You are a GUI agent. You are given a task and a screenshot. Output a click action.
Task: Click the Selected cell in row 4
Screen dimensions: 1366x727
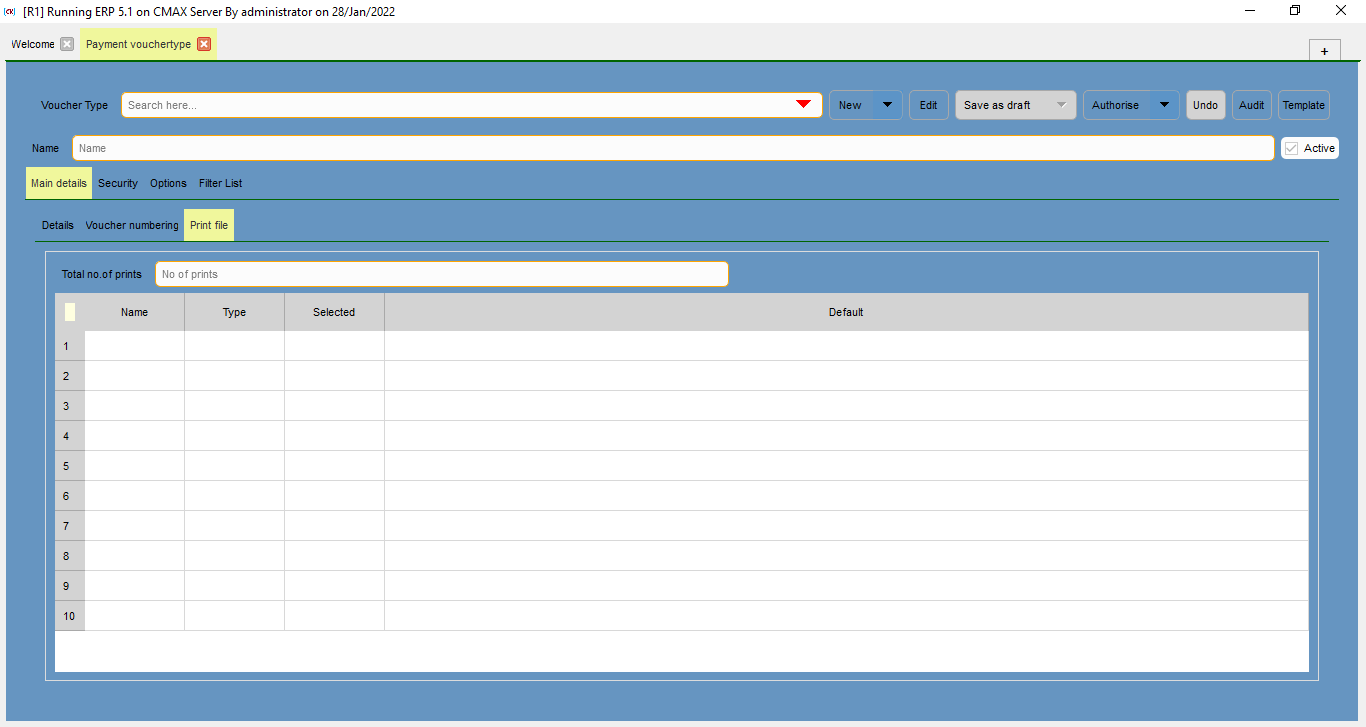click(335, 436)
